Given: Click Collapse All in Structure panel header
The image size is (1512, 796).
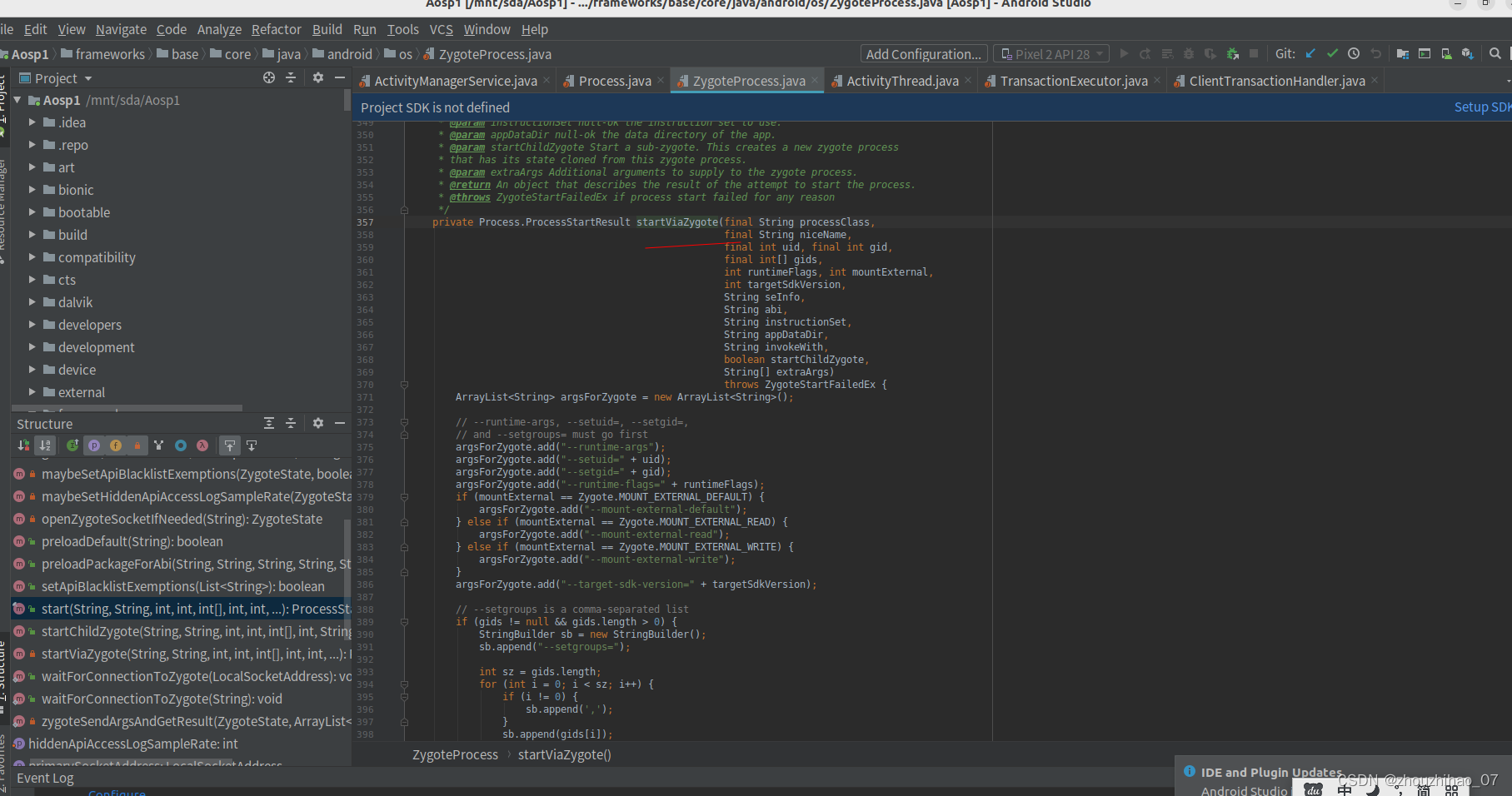Looking at the screenshot, I should tap(291, 423).
